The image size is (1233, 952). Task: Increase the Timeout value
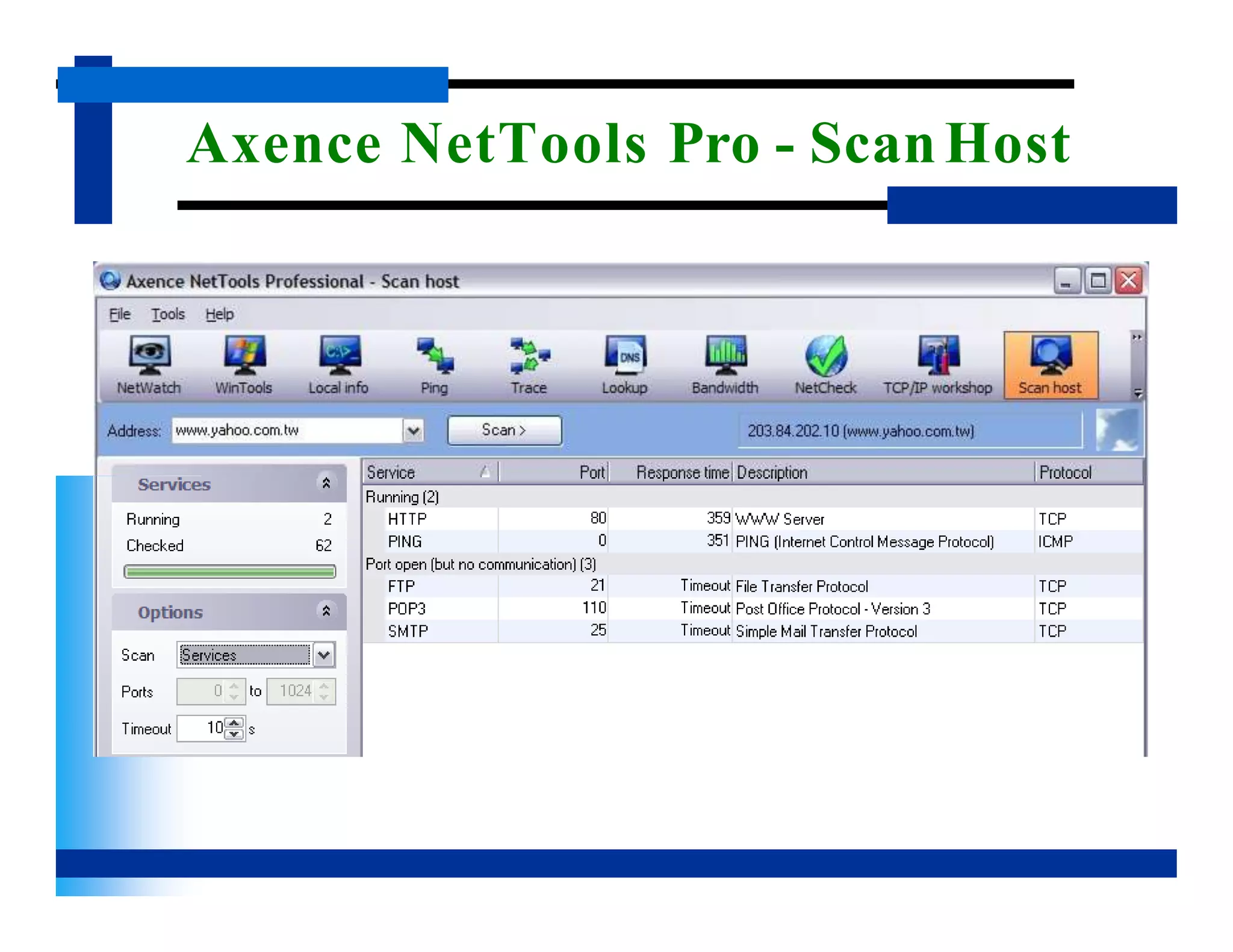(x=235, y=723)
